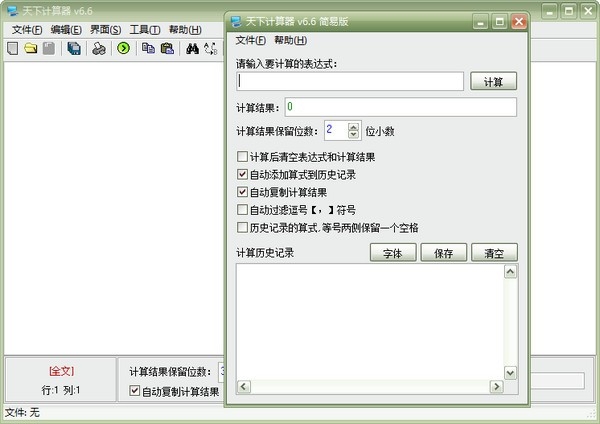Click the 文件: 无 status bar text
600x424 pixels.
pos(22,413)
